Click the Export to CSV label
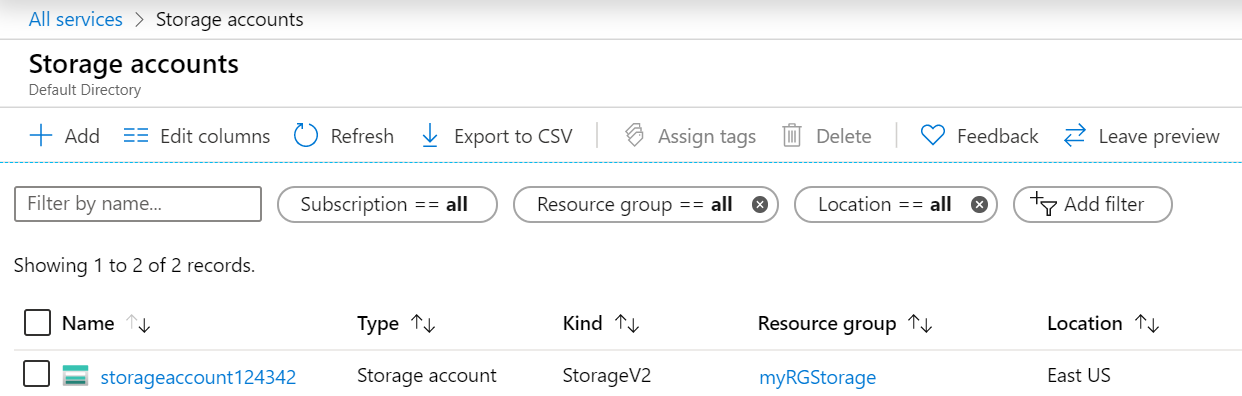Image resolution: width=1242 pixels, height=396 pixels. (513, 136)
